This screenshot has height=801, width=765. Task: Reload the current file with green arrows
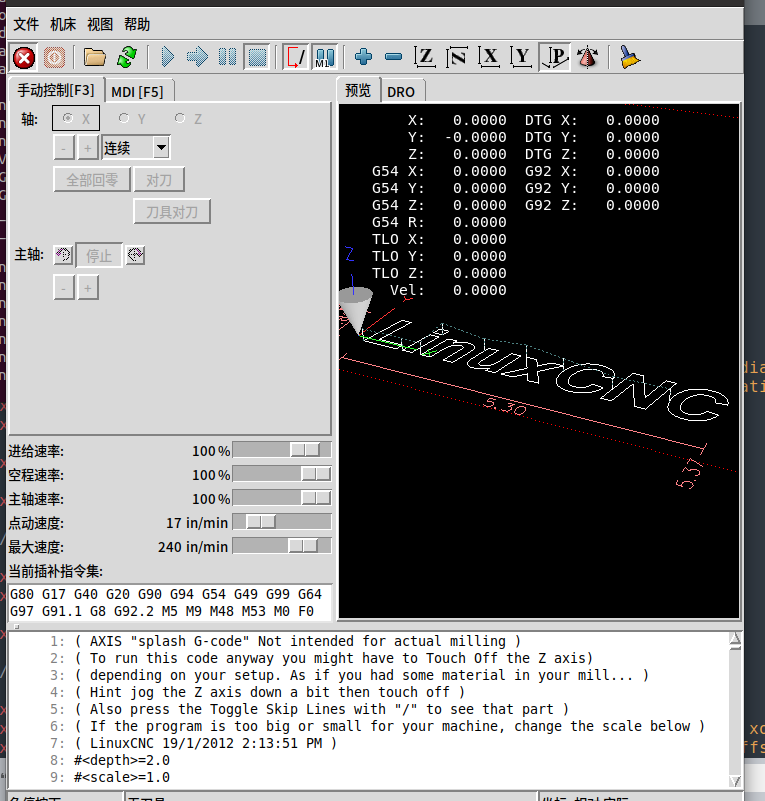(127, 57)
